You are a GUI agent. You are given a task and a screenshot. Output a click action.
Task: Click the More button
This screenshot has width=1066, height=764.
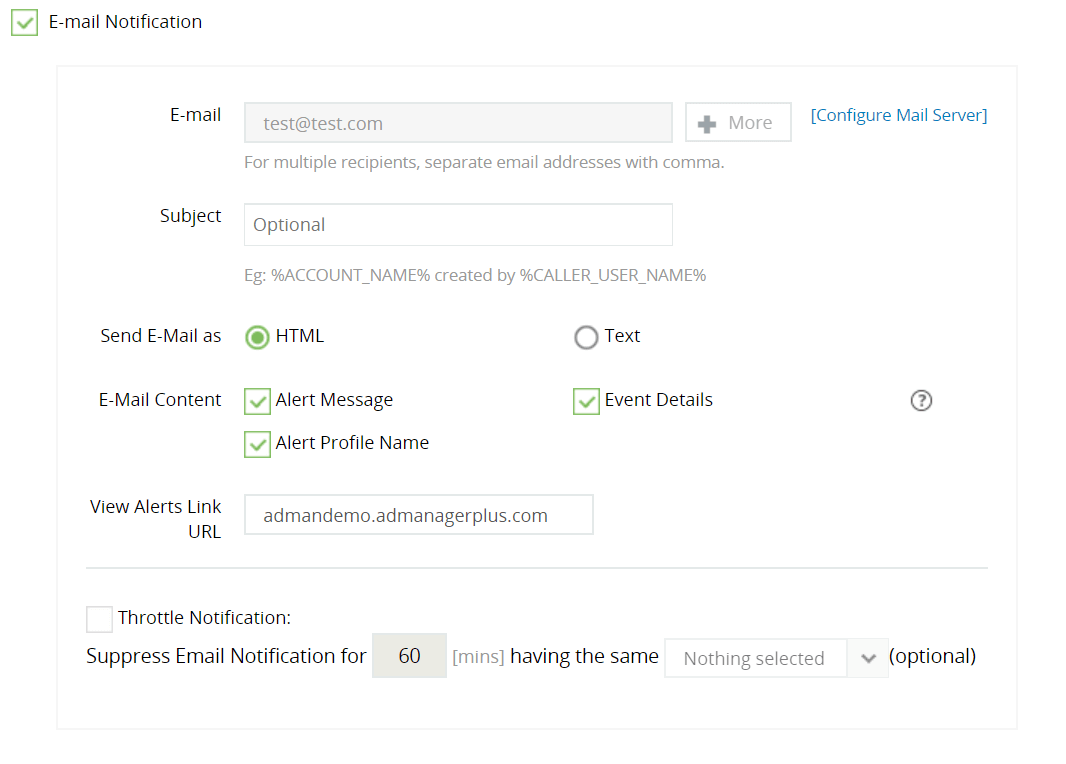(x=738, y=121)
